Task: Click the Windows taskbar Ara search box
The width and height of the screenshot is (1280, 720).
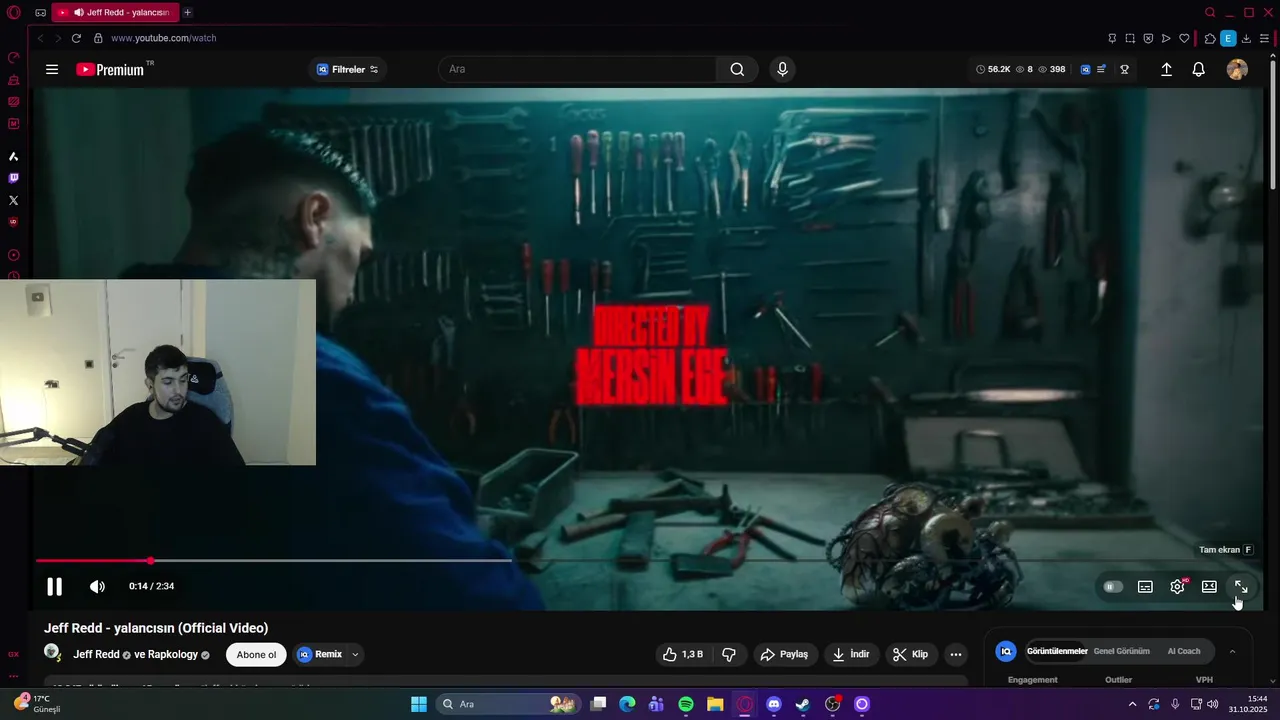Action: tap(508, 704)
